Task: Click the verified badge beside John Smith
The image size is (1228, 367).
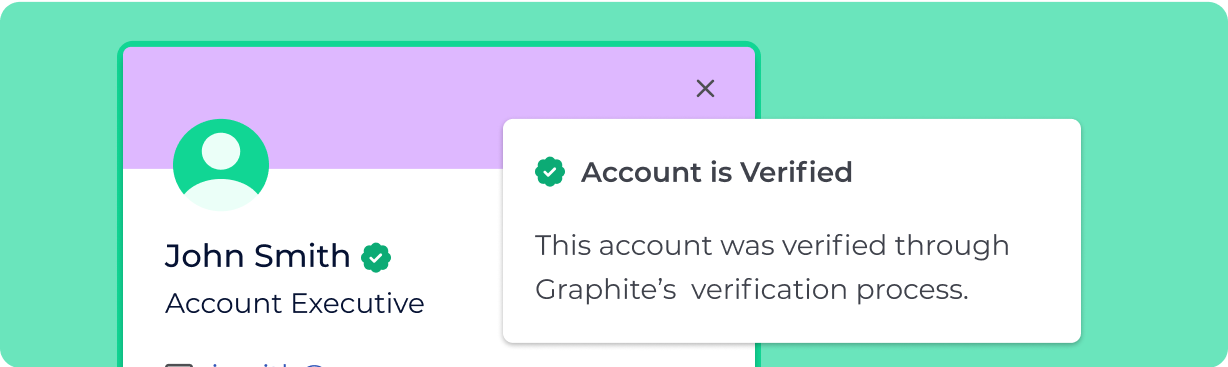Action: pyautogui.click(x=376, y=257)
